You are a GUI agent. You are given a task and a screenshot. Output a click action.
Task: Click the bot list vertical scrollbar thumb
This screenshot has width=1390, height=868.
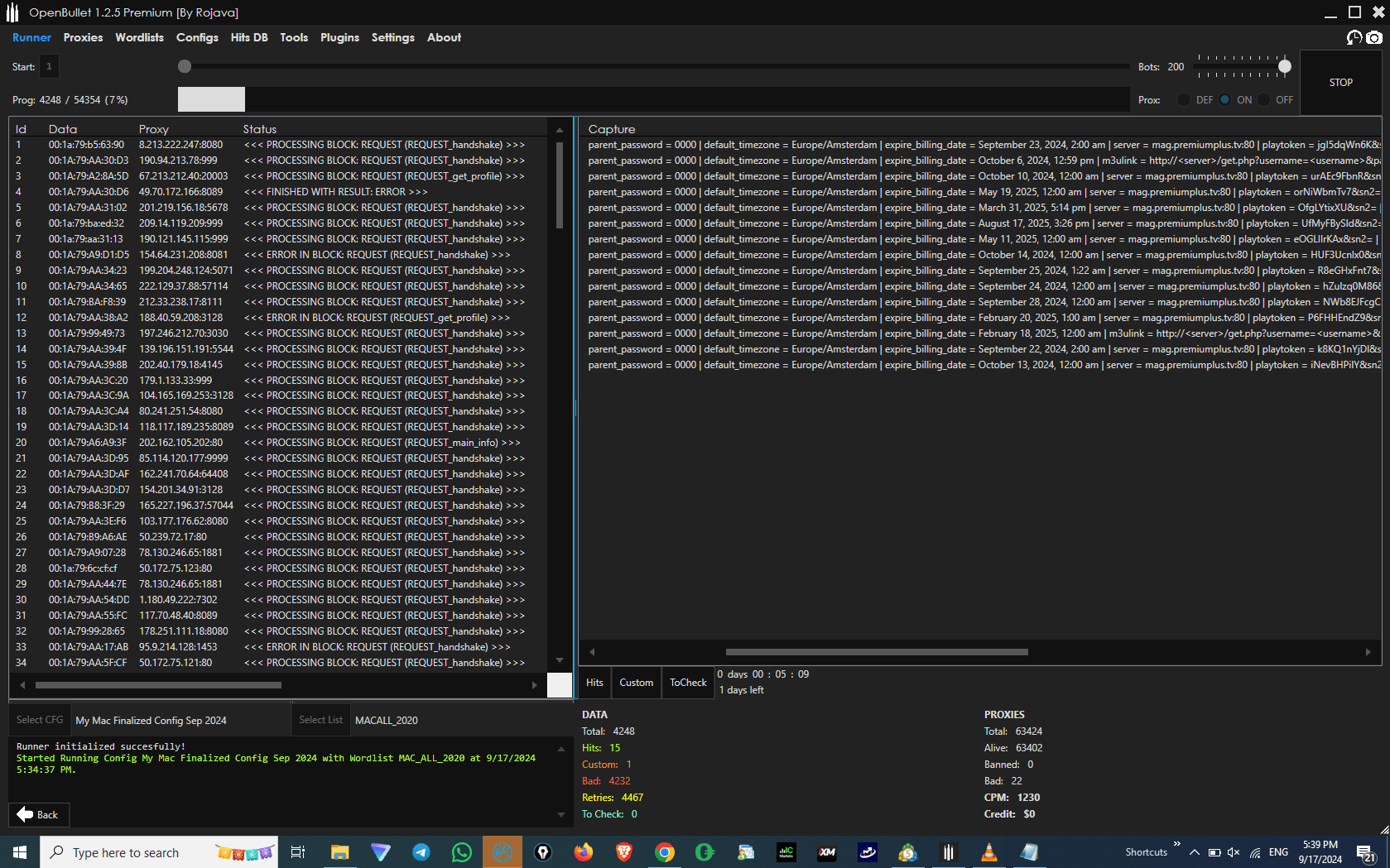(560, 185)
